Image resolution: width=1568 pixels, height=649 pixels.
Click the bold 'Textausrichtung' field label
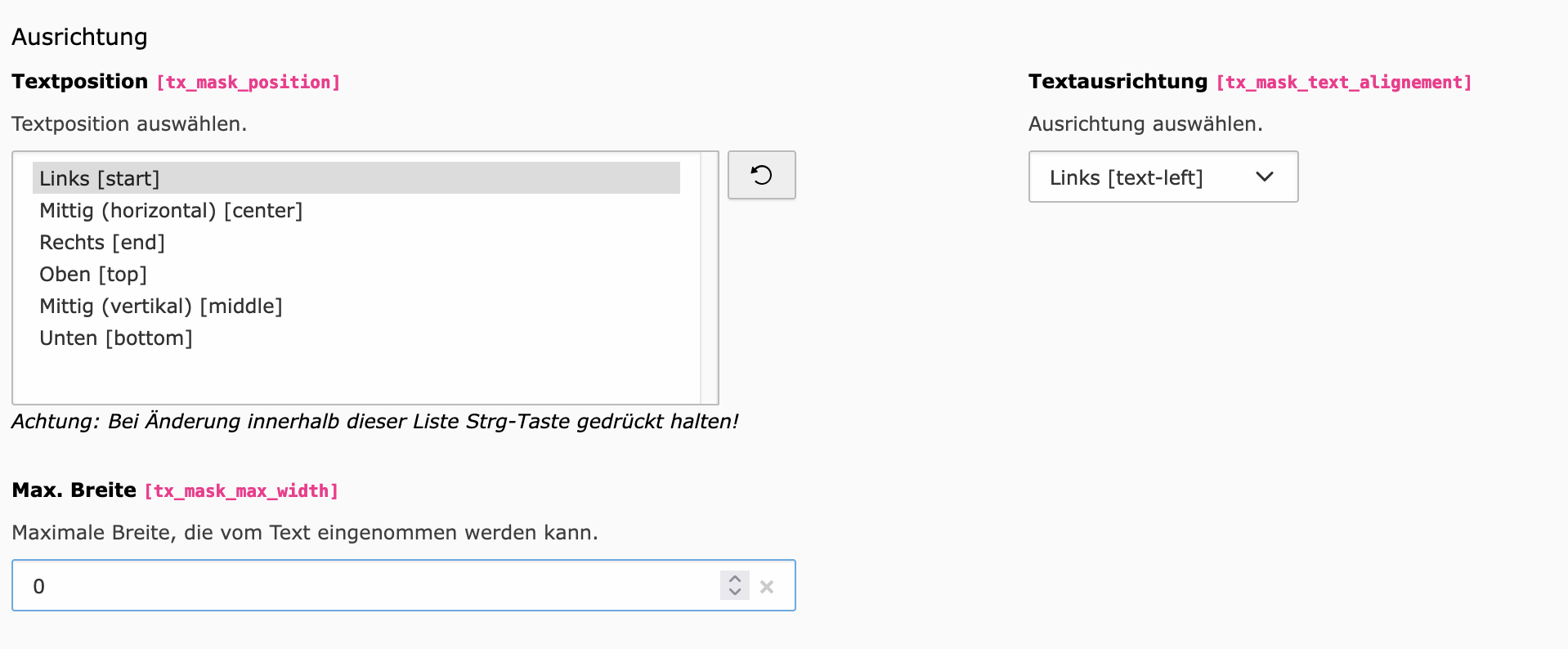click(x=1118, y=82)
